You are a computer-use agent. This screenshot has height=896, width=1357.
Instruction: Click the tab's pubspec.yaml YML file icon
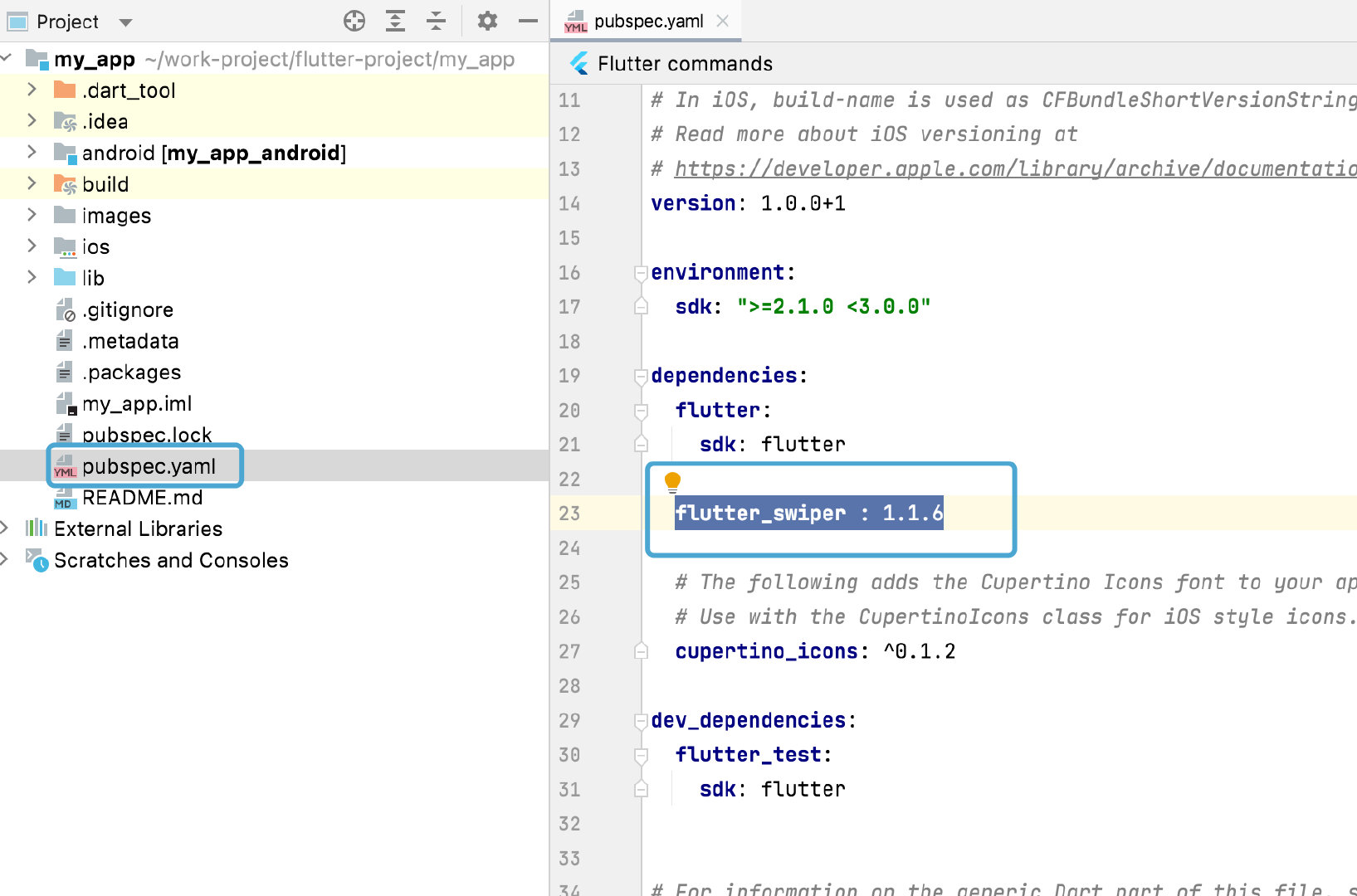tap(575, 22)
